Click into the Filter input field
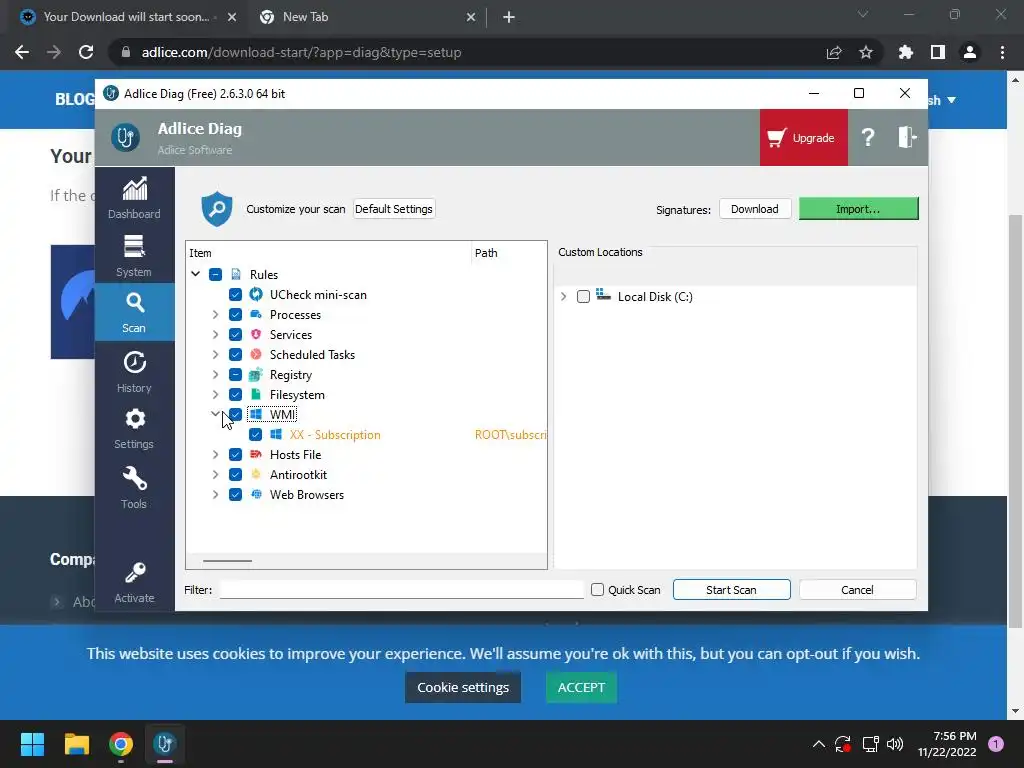The width and height of the screenshot is (1024, 768). click(401, 590)
